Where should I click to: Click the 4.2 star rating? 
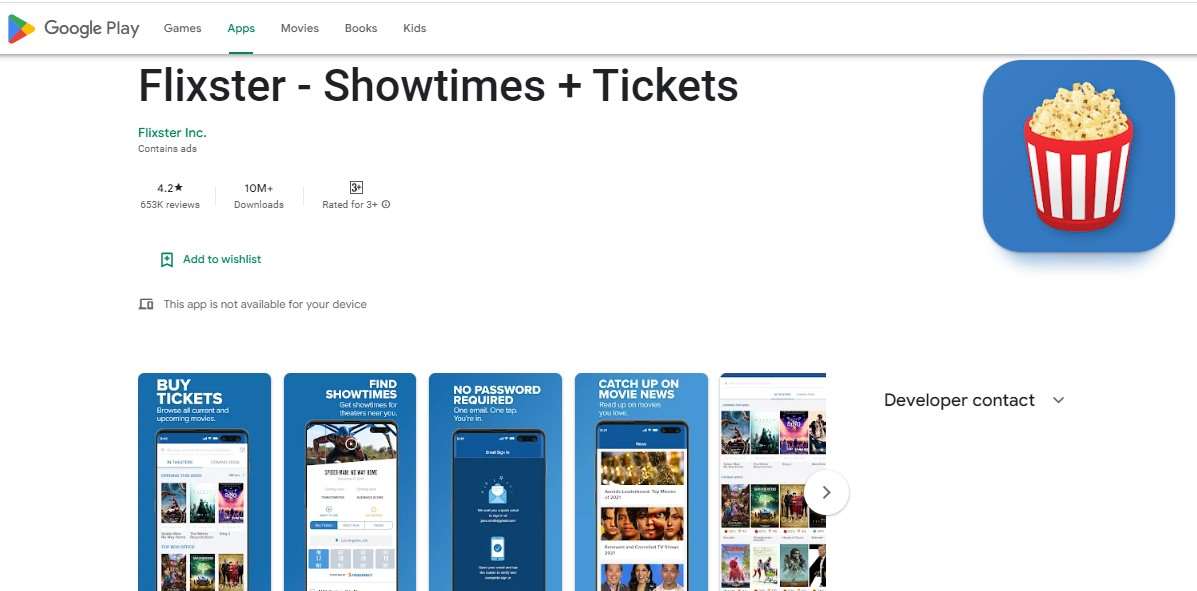[170, 188]
